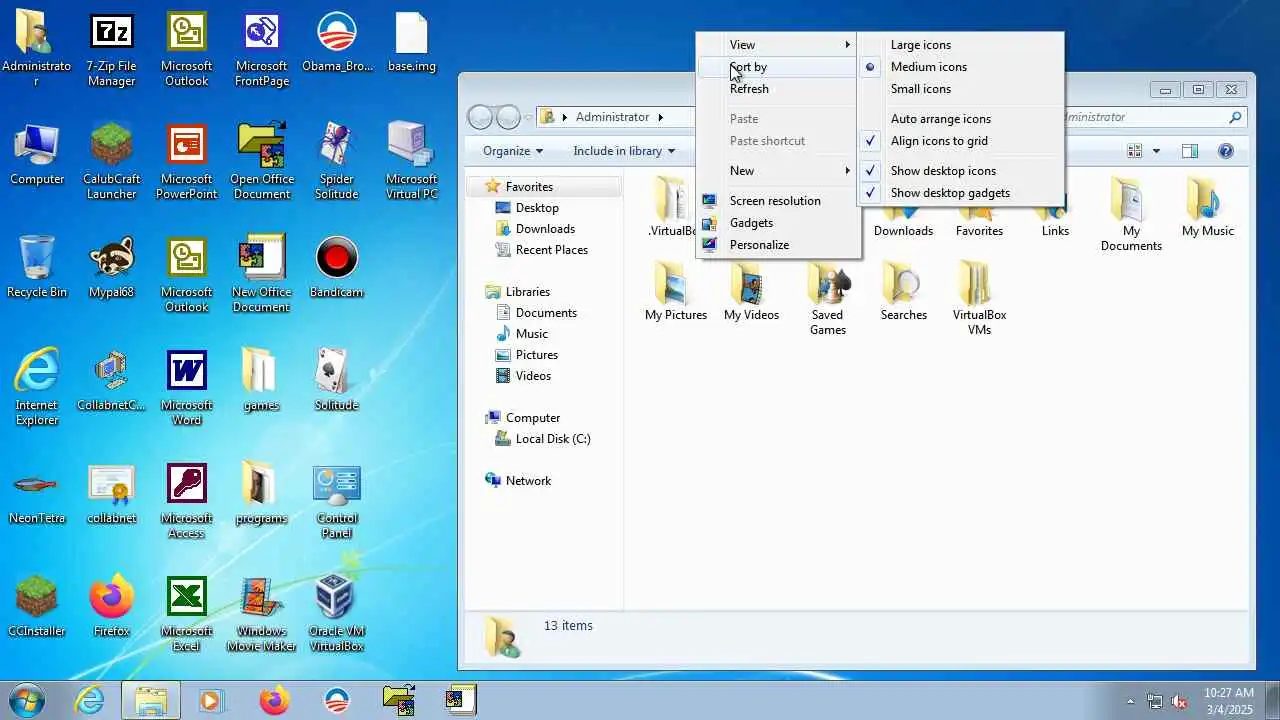The image size is (1280, 720).
Task: Go to Desktop in Favorites
Action: (x=537, y=208)
